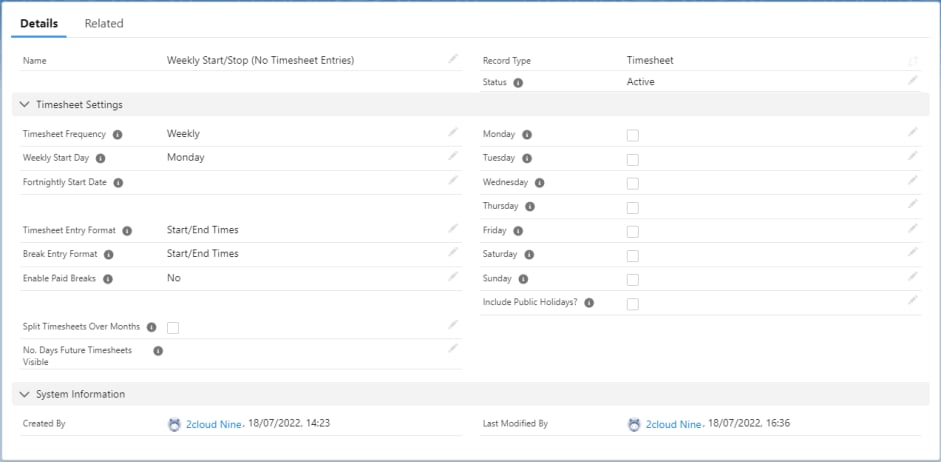Show info for Fortnightly Start Date
This screenshot has height=462, width=941.
coord(118,182)
